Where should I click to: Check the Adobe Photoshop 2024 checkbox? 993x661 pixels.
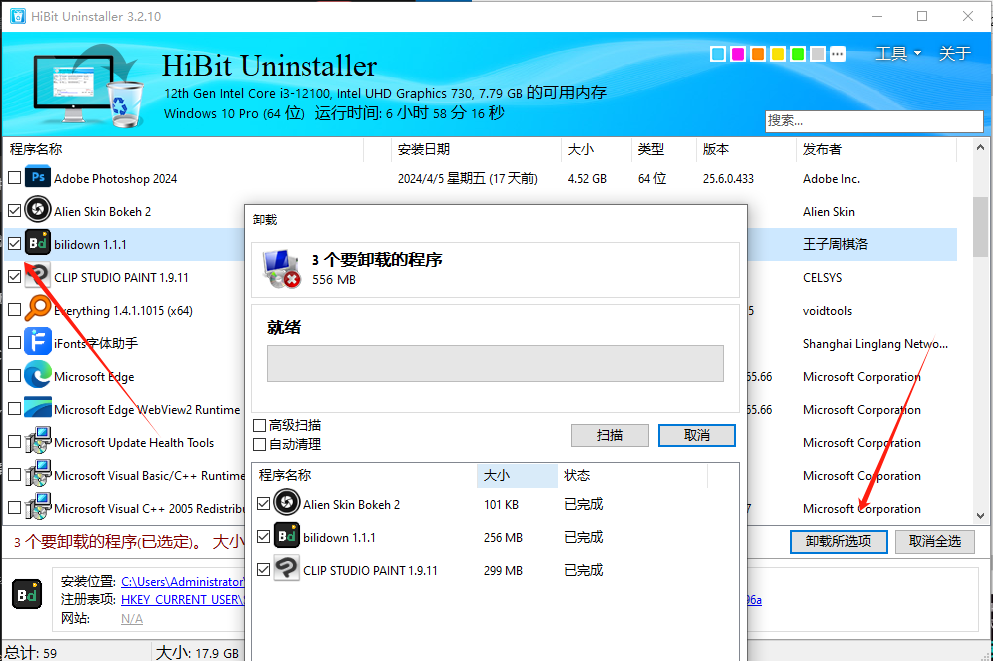(14, 178)
